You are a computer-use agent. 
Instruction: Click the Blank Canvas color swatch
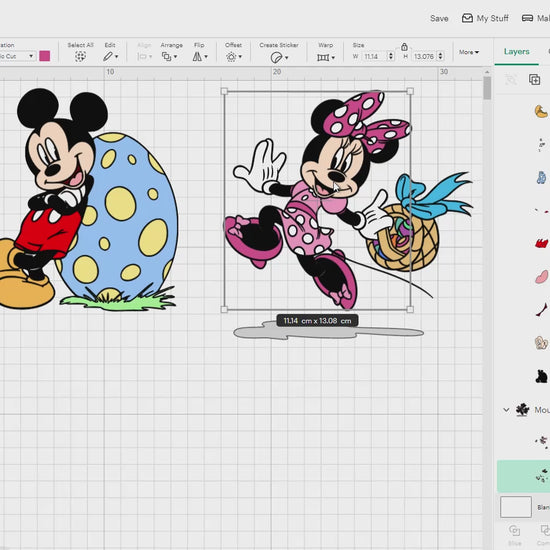(516, 507)
